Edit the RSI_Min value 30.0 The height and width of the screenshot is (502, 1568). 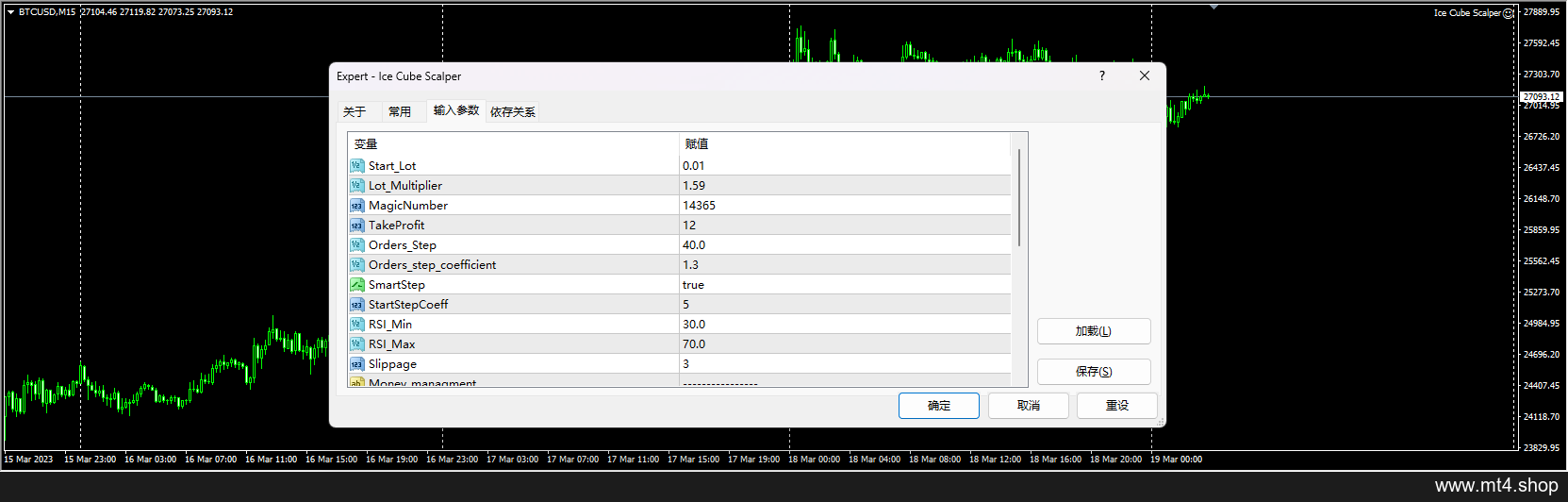(x=845, y=325)
